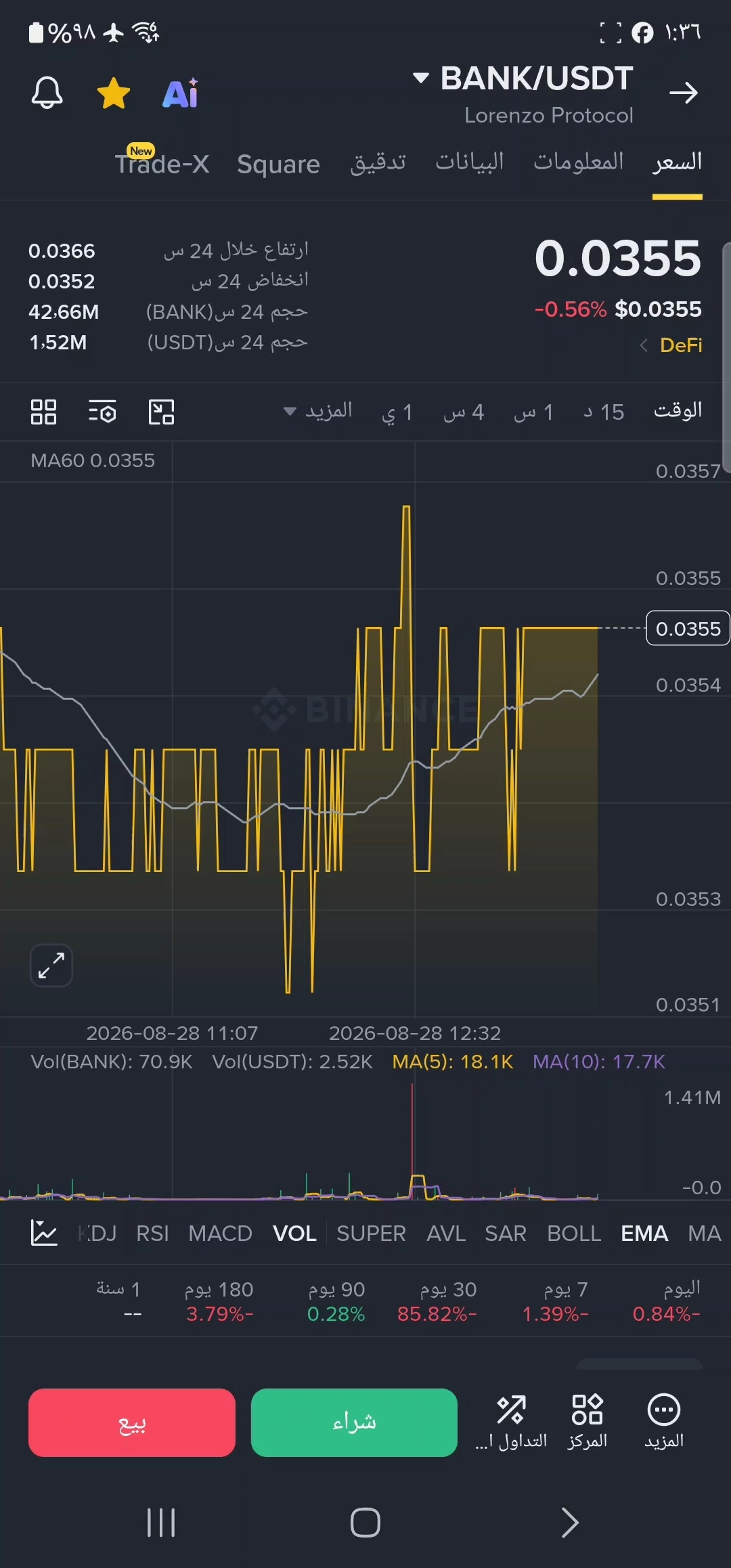
Task: Tap the 90 يوم change value 0.28%
Action: tap(336, 1314)
